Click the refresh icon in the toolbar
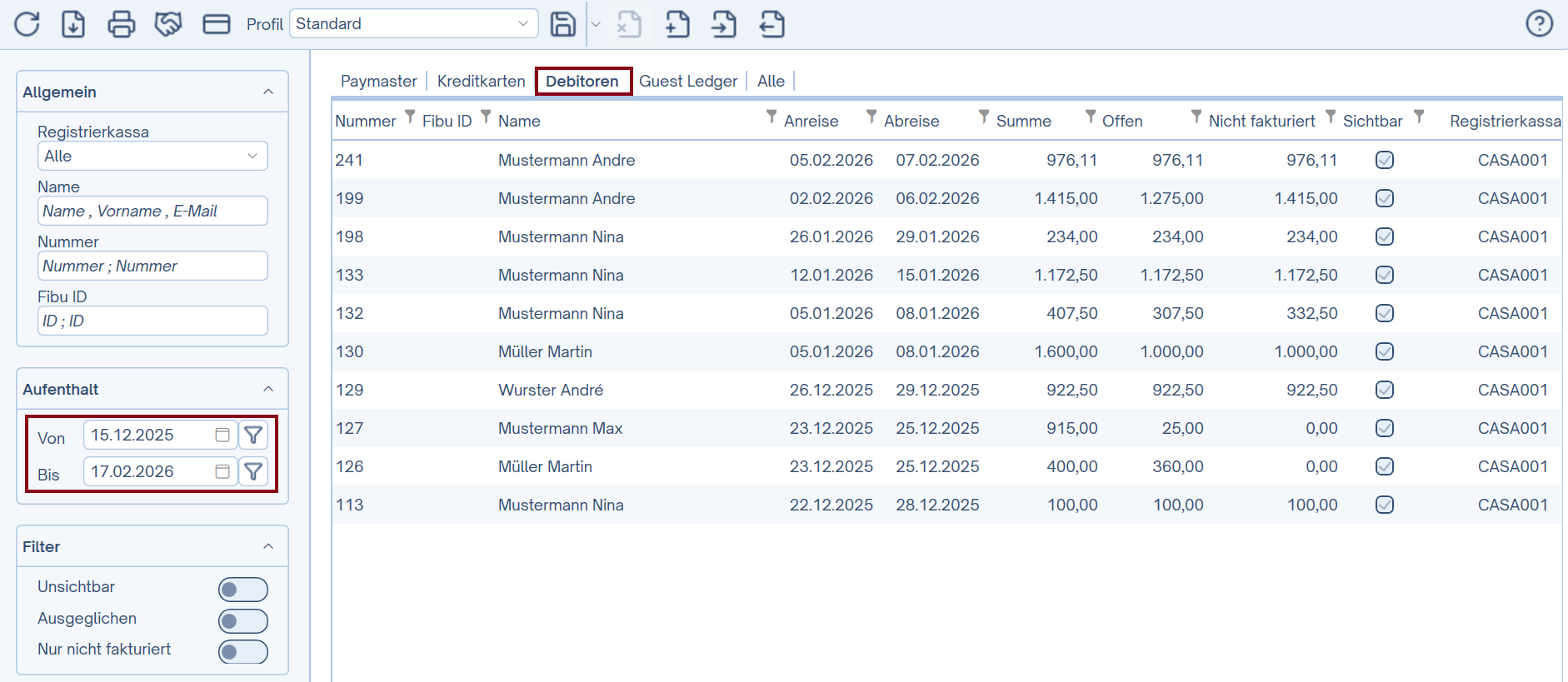 27,24
